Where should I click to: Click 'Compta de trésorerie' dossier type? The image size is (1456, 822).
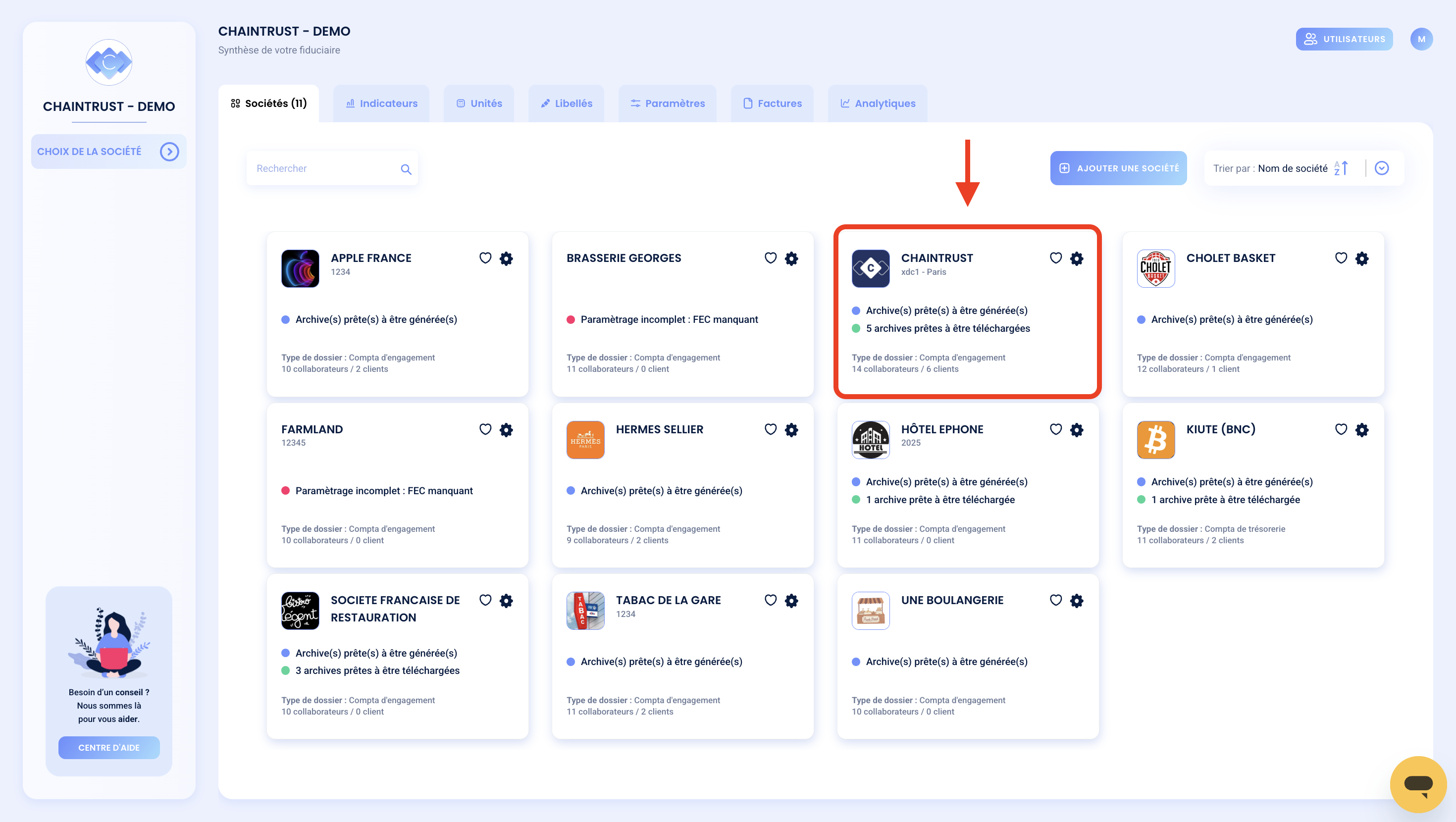tap(1245, 529)
